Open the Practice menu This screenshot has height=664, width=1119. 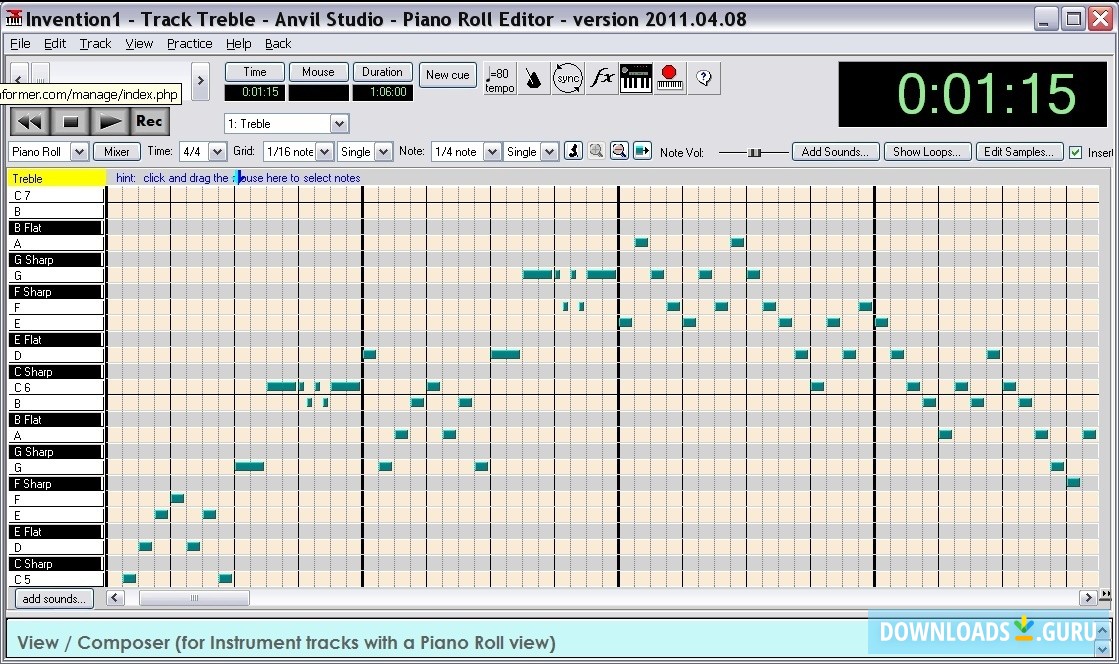point(189,44)
